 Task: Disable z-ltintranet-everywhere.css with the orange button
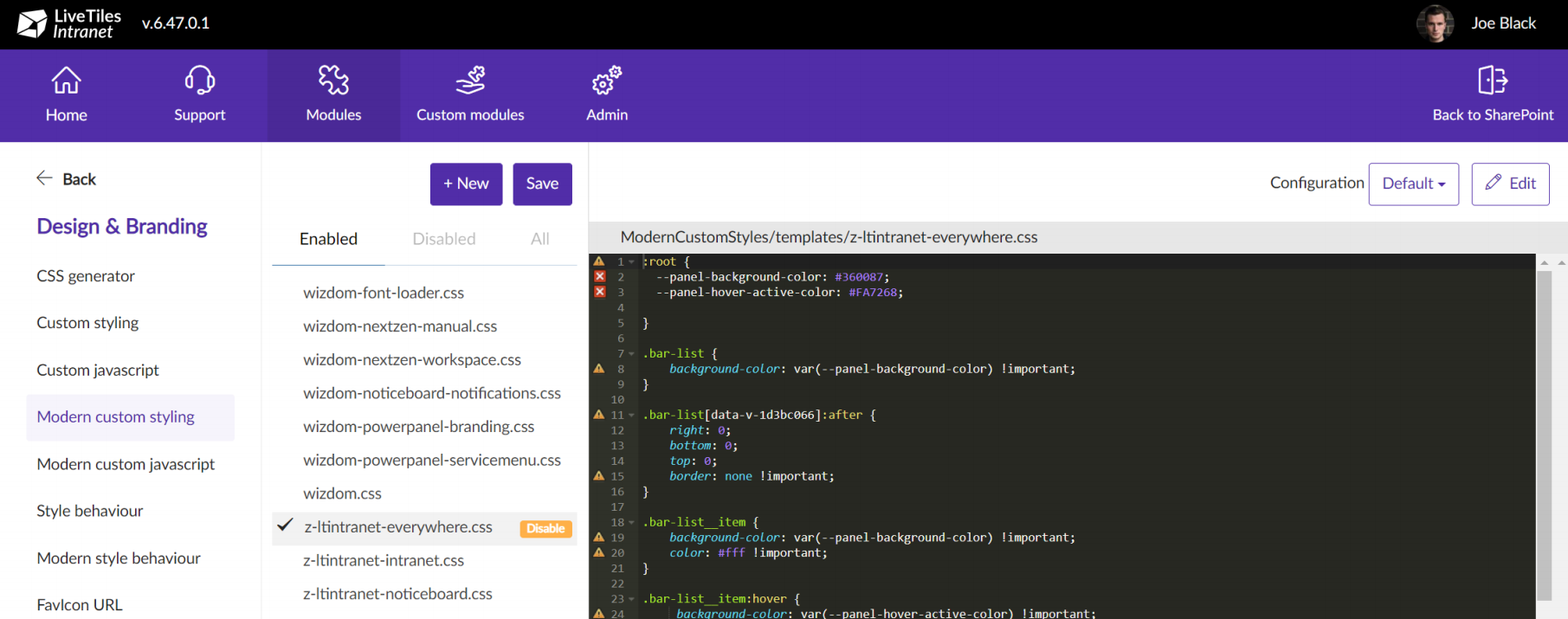pos(545,528)
